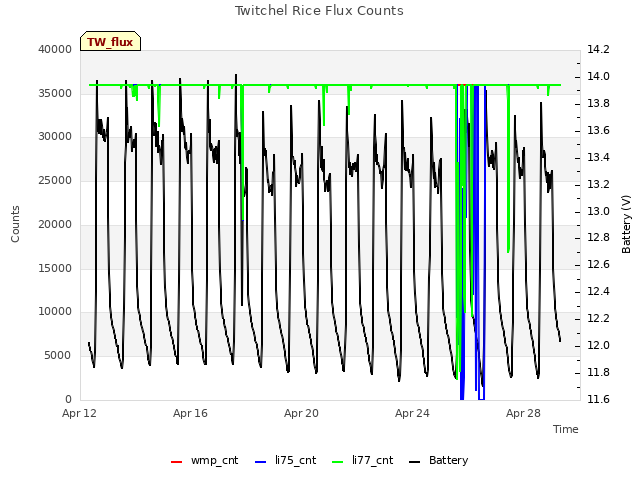
Task: Click the red wmp_cnt legend swatch
Action: pyautogui.click(x=176, y=462)
